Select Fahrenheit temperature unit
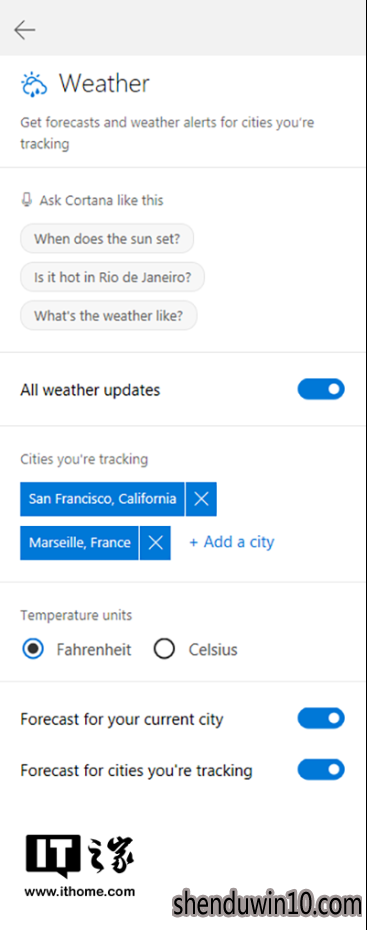 pos(33,649)
